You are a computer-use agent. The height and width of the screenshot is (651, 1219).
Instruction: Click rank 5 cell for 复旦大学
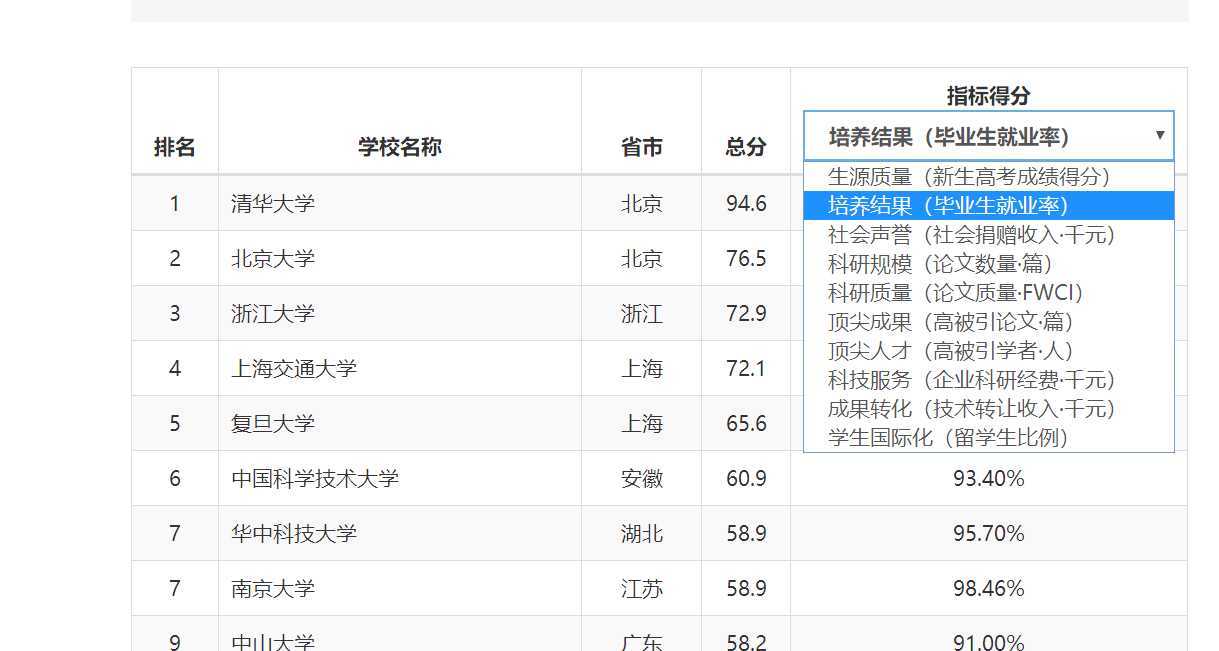pos(175,424)
